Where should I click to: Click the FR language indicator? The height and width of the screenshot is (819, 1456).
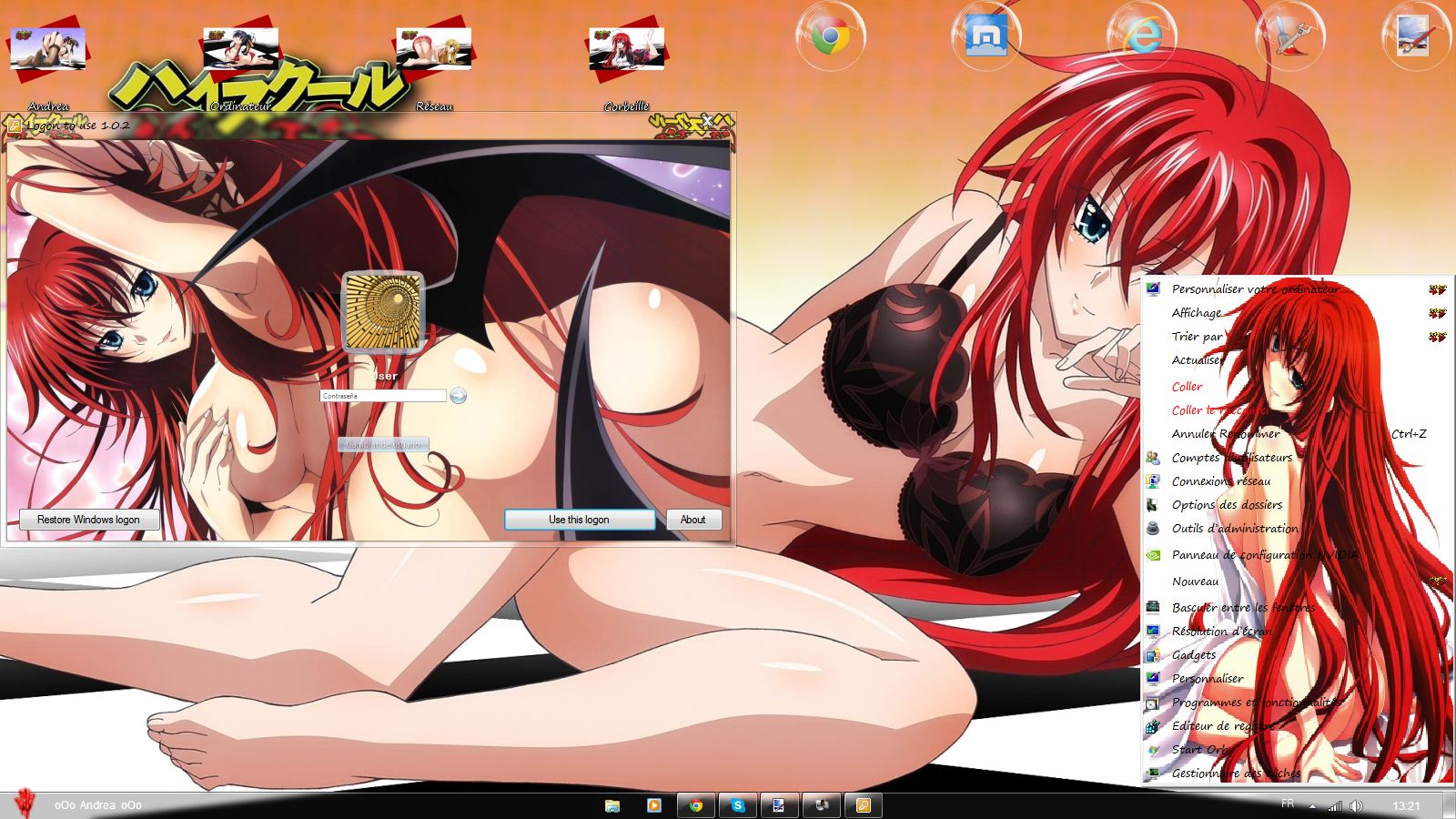[1288, 804]
